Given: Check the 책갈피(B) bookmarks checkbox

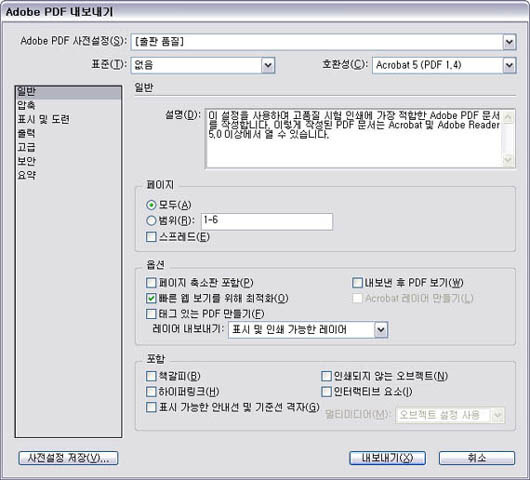Looking at the screenshot, I should pos(151,376).
